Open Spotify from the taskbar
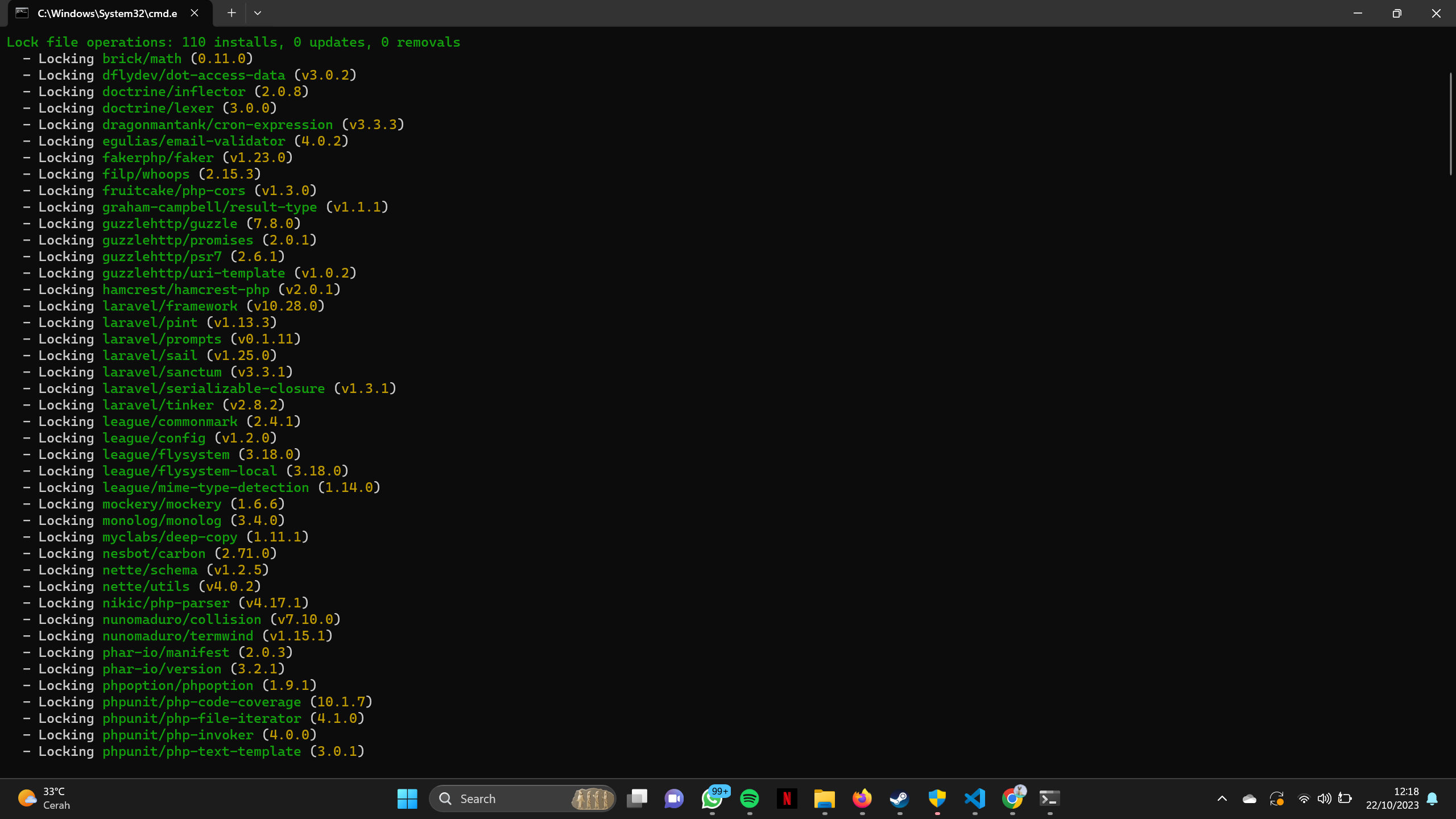Image resolution: width=1456 pixels, height=819 pixels. 750,799
